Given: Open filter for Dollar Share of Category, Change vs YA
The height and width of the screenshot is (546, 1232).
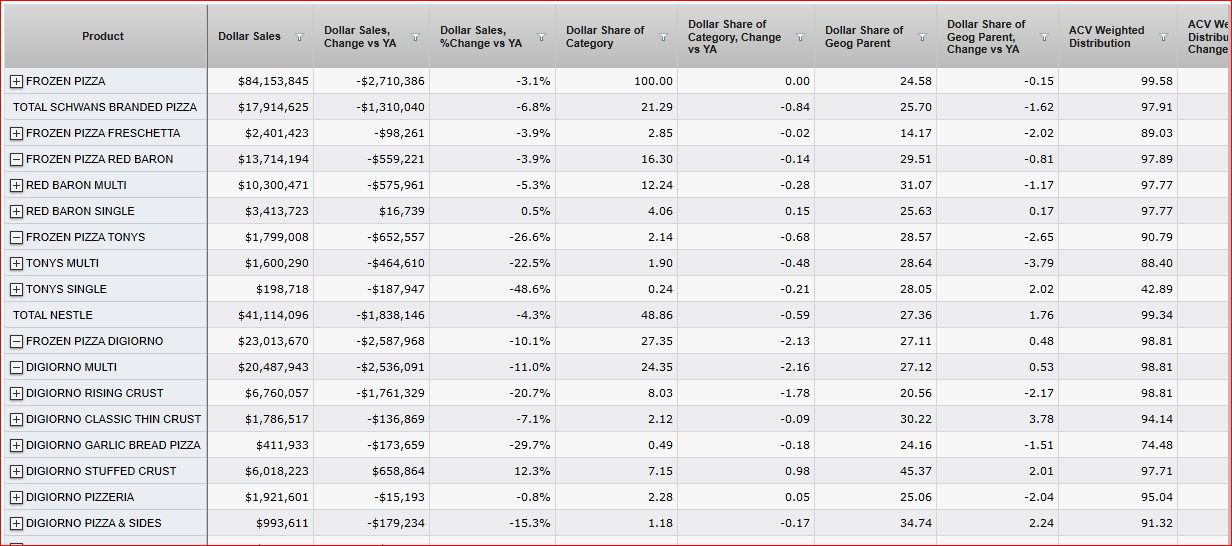Looking at the screenshot, I should (799, 37).
